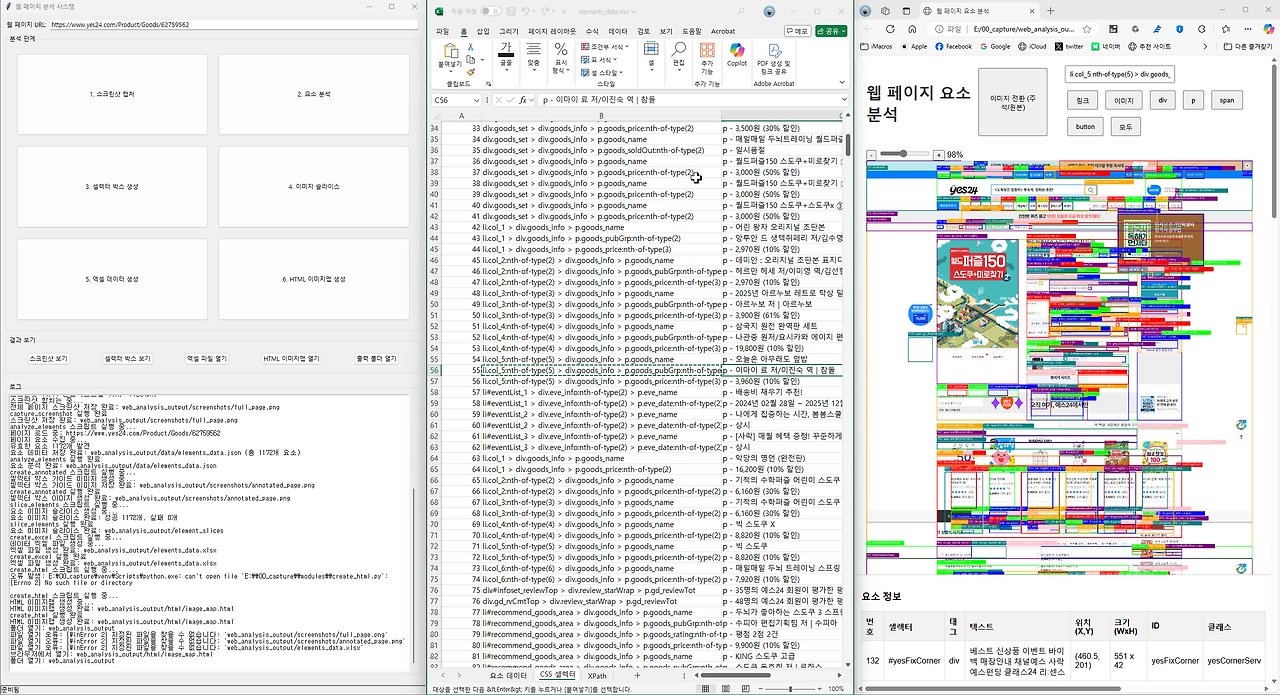The width and height of the screenshot is (1280, 695).
Task: Open the 삽입 ribbon tab
Action: point(484,31)
